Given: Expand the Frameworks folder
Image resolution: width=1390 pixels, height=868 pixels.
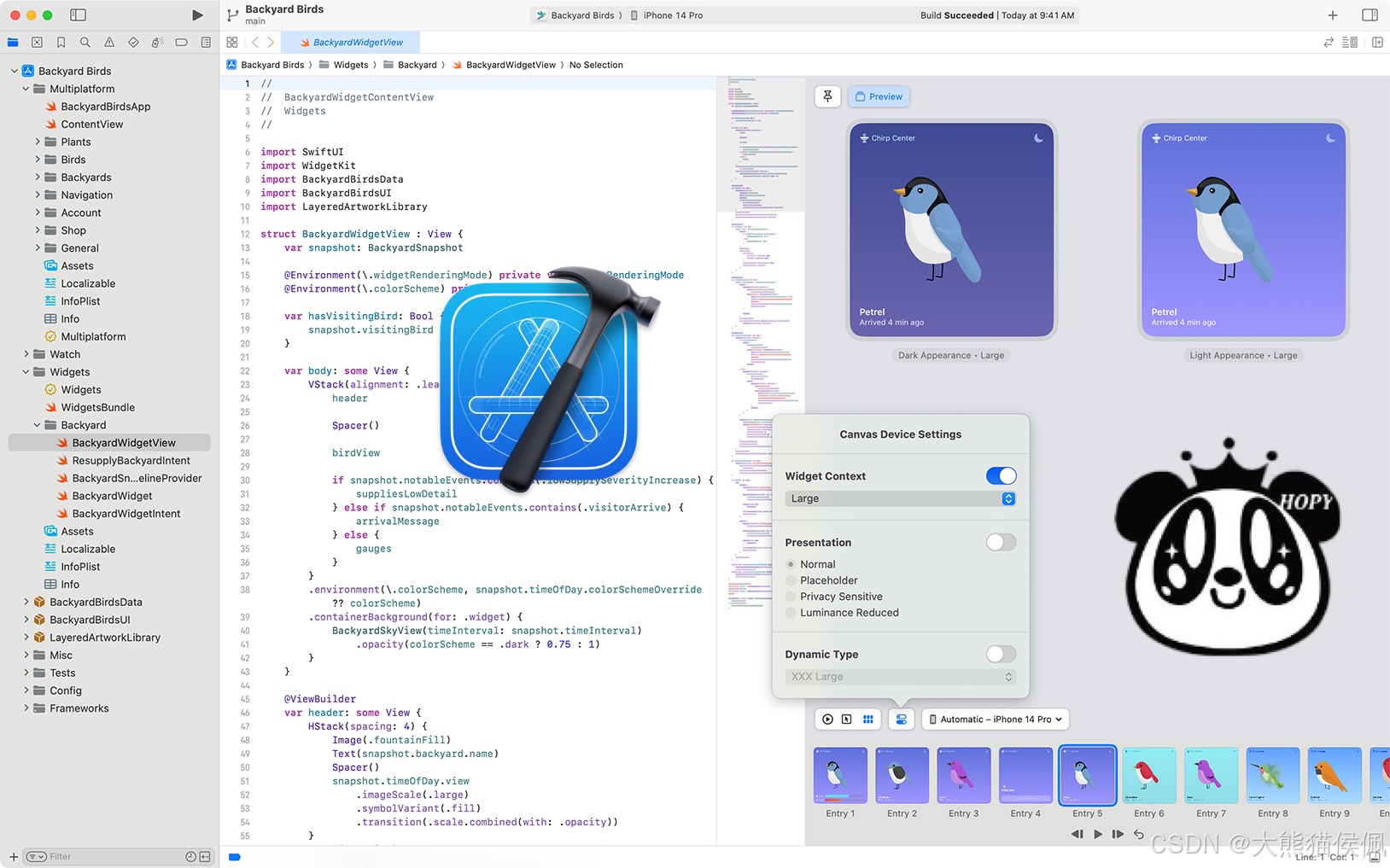Looking at the screenshot, I should [x=26, y=708].
